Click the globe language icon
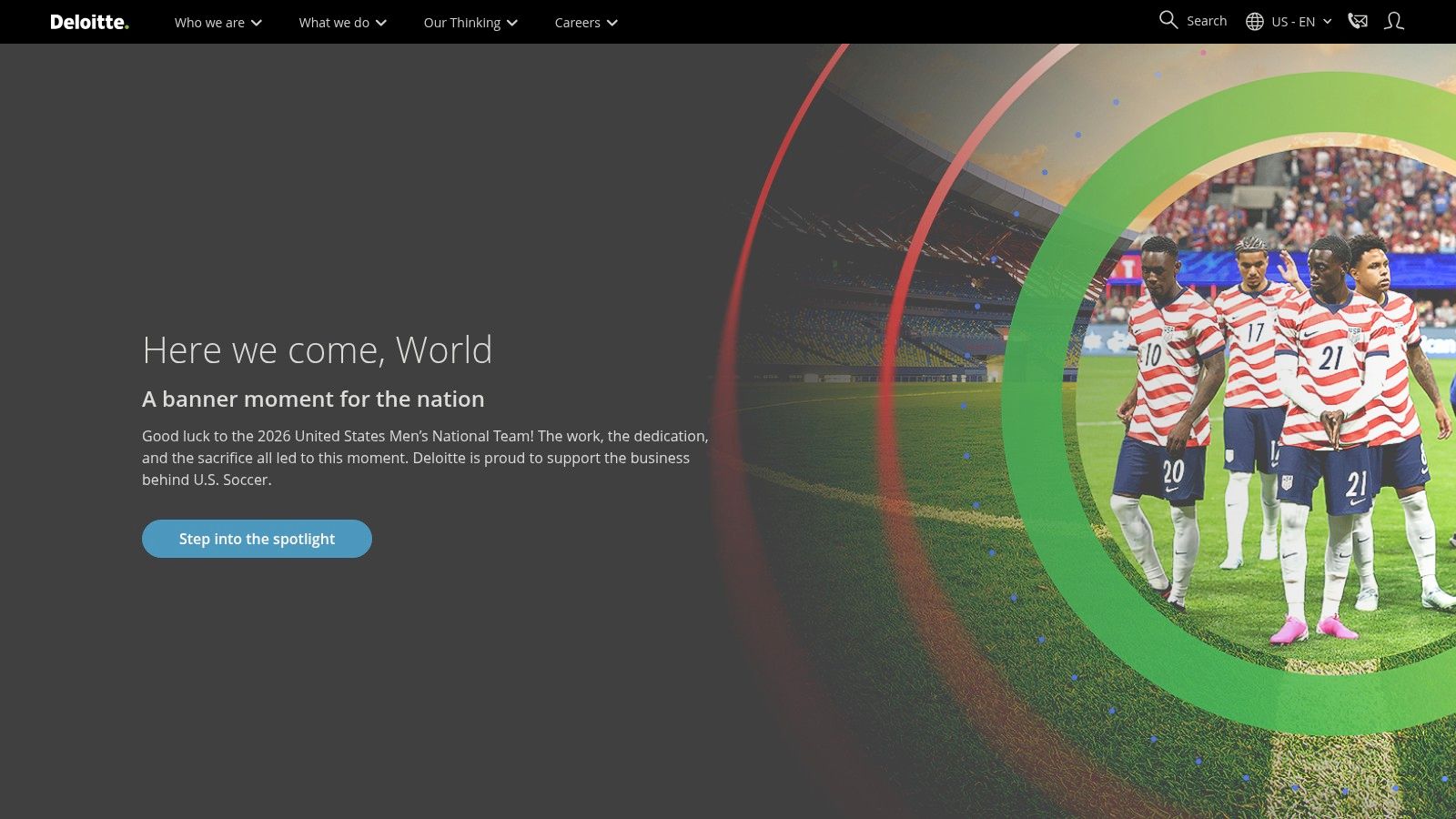Screen dimensions: 1456x819 point(1255,22)
